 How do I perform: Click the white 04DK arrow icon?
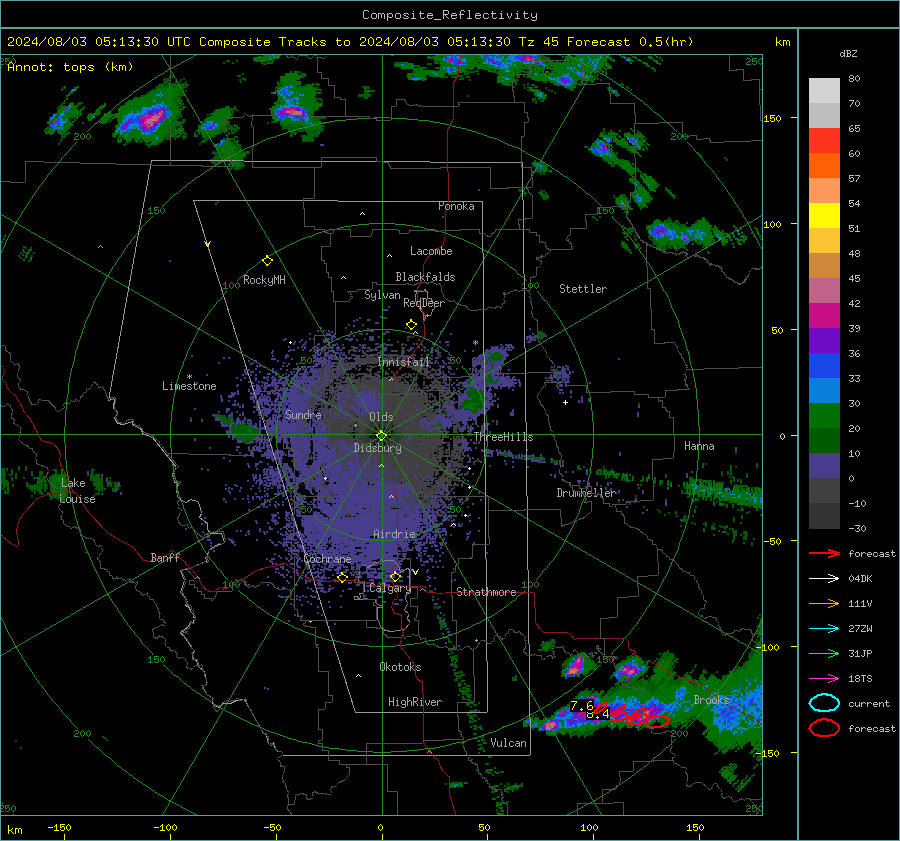[x=824, y=578]
